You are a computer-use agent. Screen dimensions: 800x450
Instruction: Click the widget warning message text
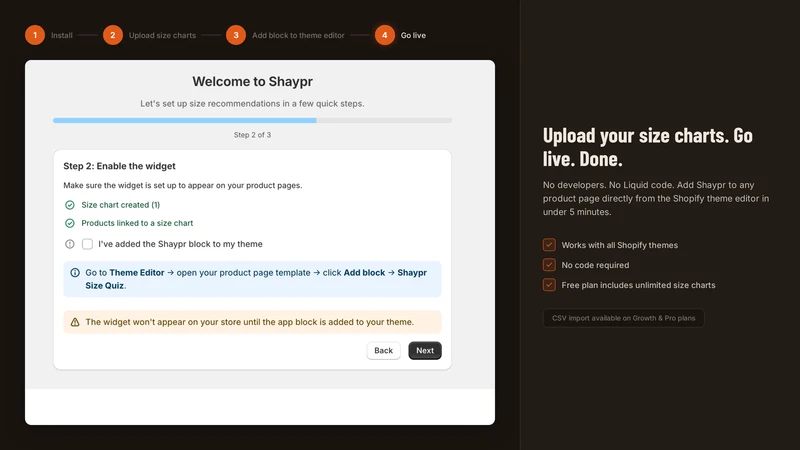coord(249,322)
